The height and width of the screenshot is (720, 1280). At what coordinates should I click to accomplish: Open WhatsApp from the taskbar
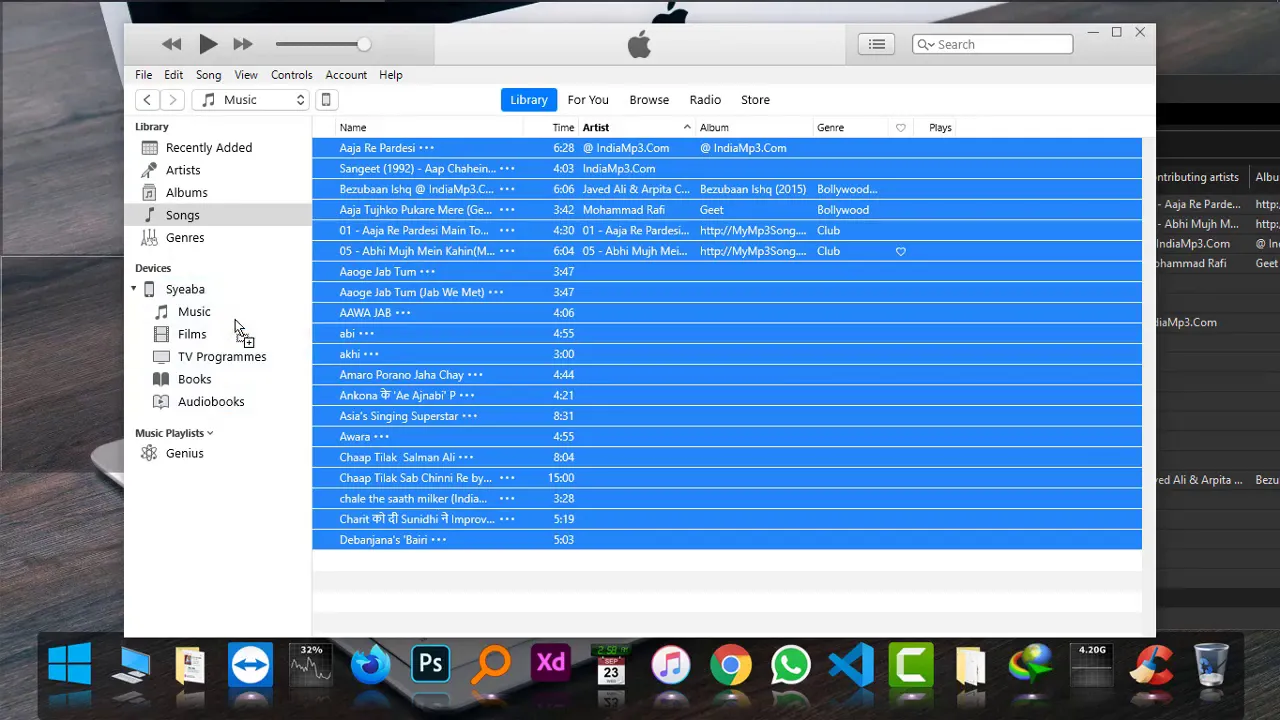[x=791, y=664]
